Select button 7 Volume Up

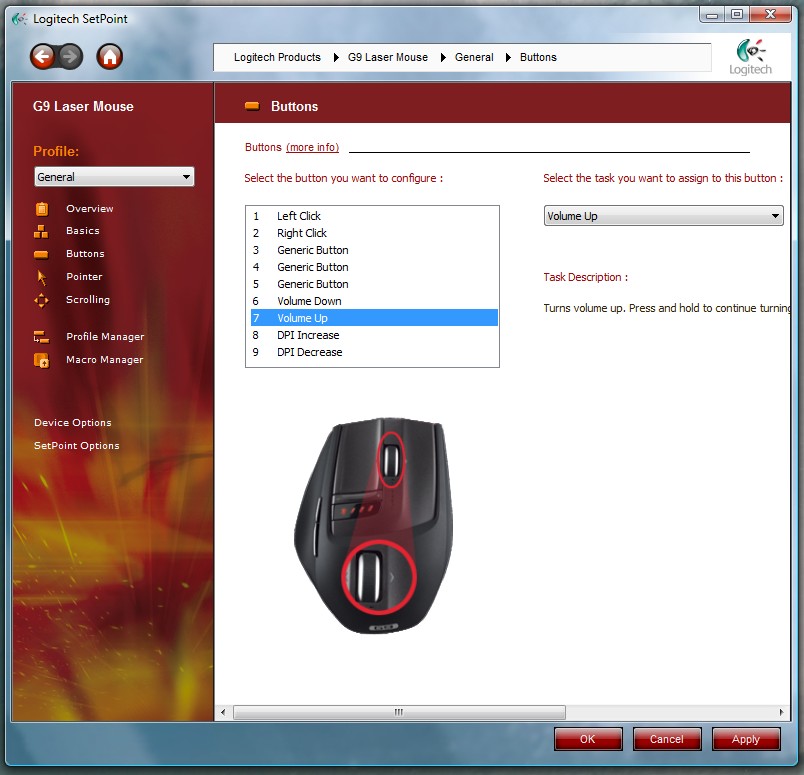tap(374, 317)
